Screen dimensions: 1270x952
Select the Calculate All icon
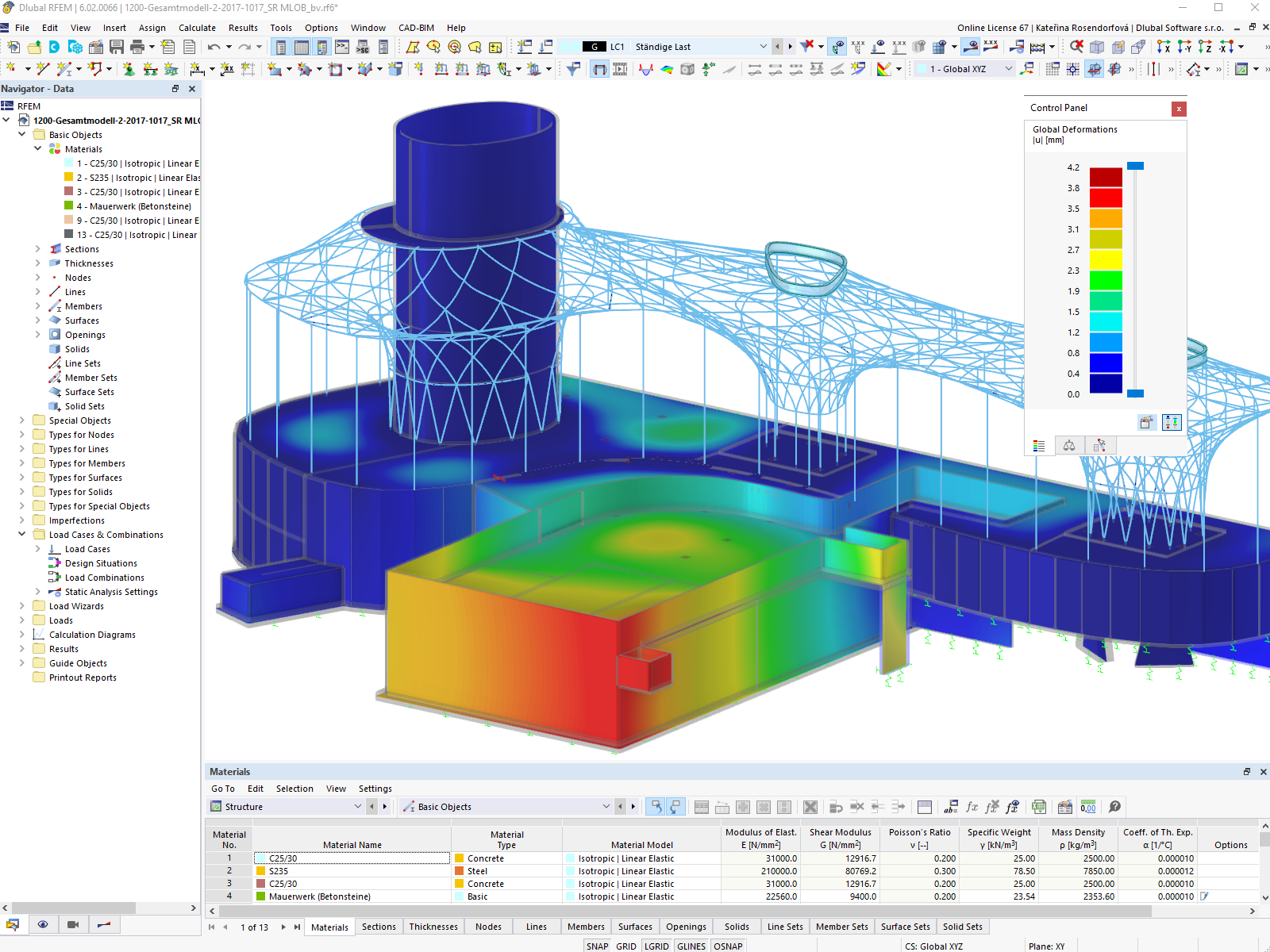1036,46
